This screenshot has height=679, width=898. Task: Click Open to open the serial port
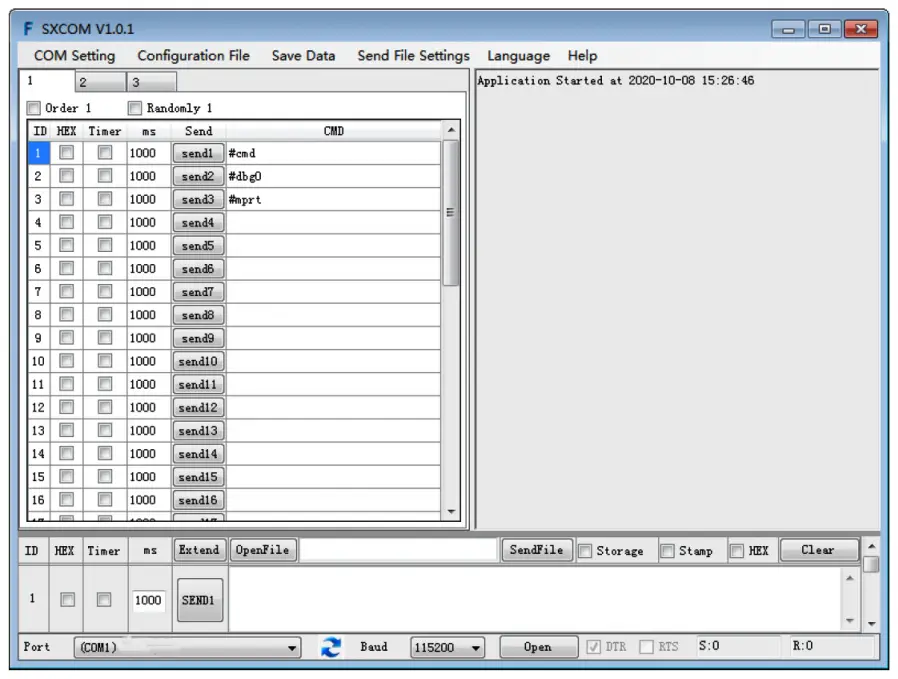pos(538,647)
